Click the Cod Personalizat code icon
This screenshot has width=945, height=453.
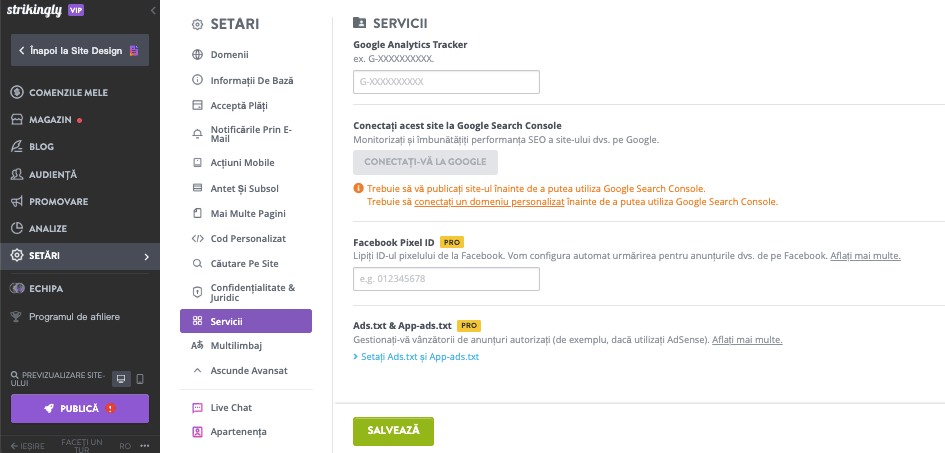(197, 239)
